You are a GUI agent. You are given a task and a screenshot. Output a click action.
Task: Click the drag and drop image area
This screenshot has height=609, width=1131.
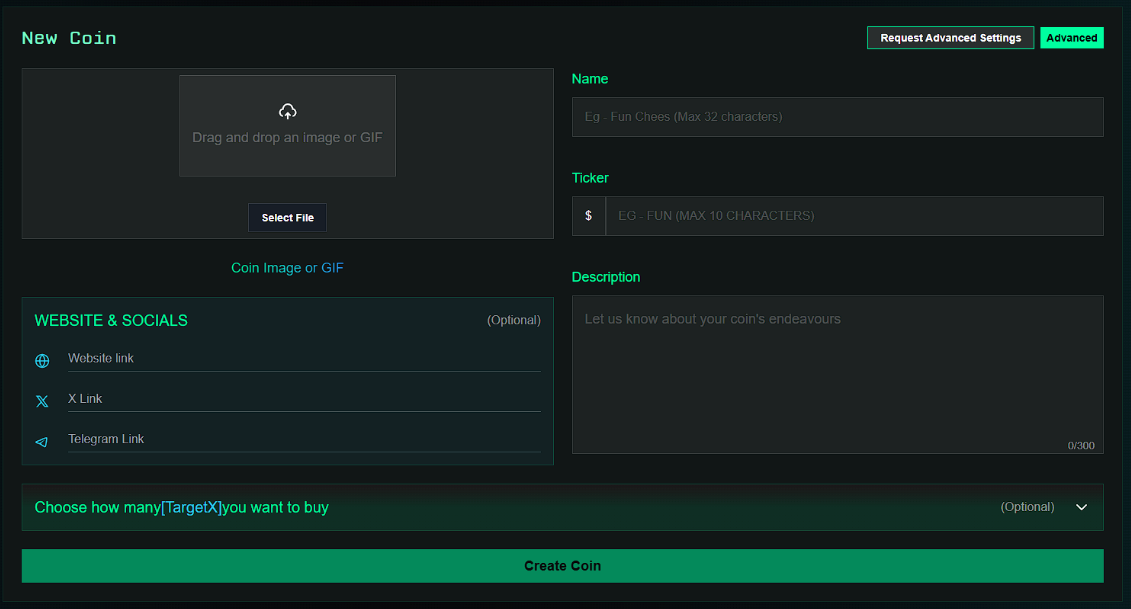[x=287, y=126]
